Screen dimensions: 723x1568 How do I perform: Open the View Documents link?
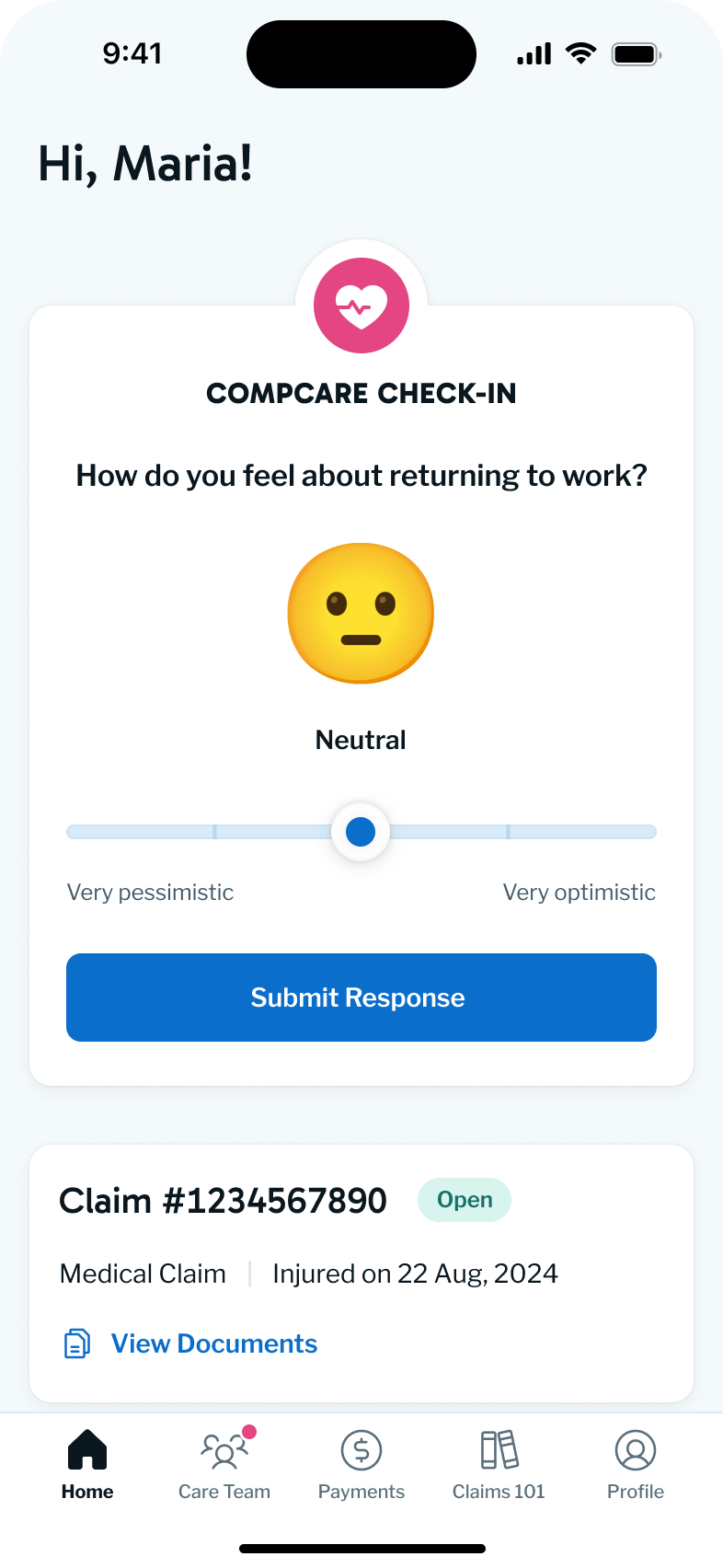tap(214, 1343)
